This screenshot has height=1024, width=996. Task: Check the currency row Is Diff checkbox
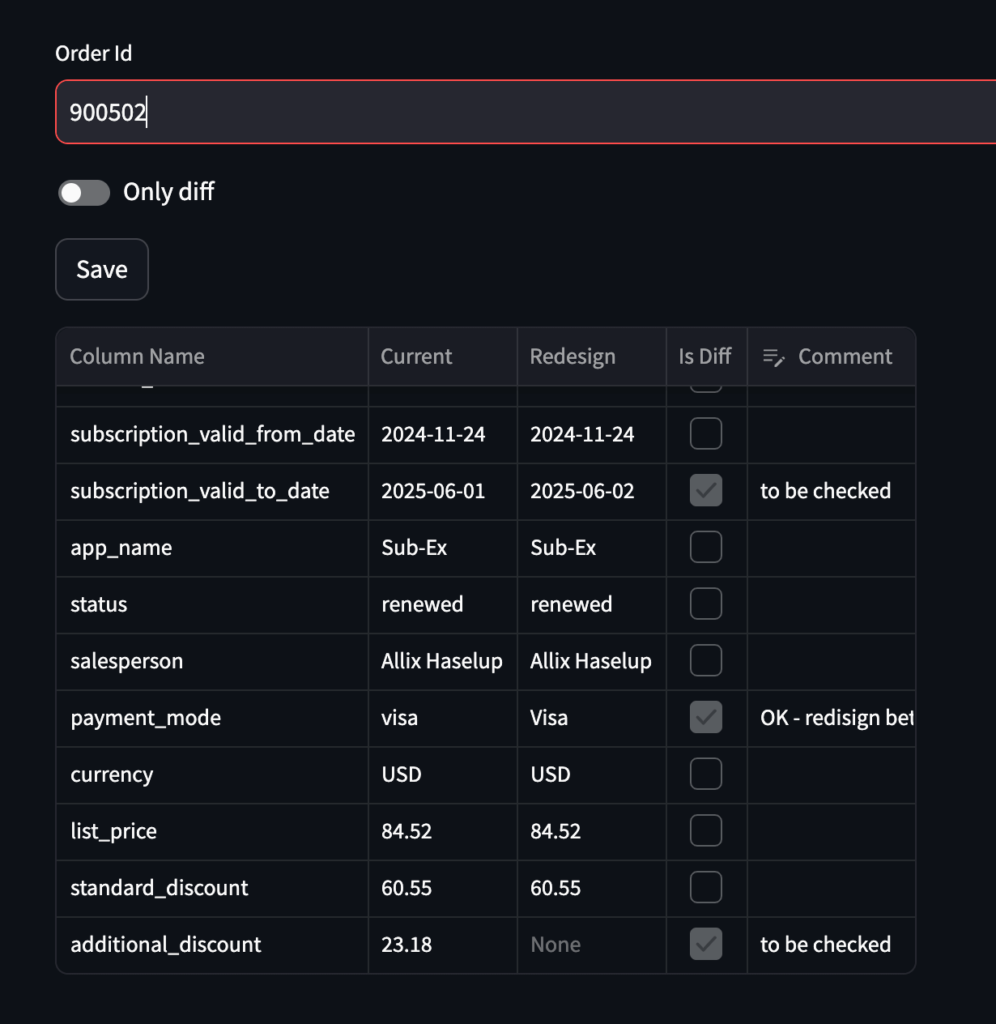(x=706, y=774)
